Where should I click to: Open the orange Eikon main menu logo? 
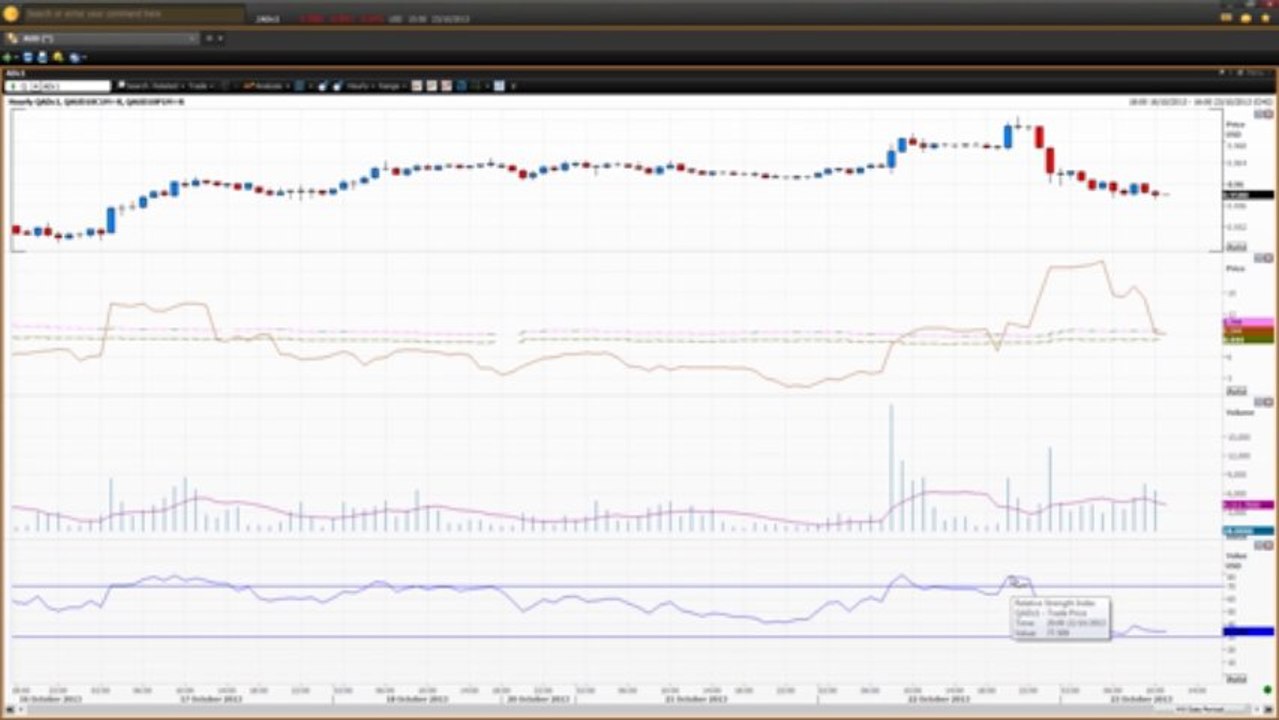11,14
